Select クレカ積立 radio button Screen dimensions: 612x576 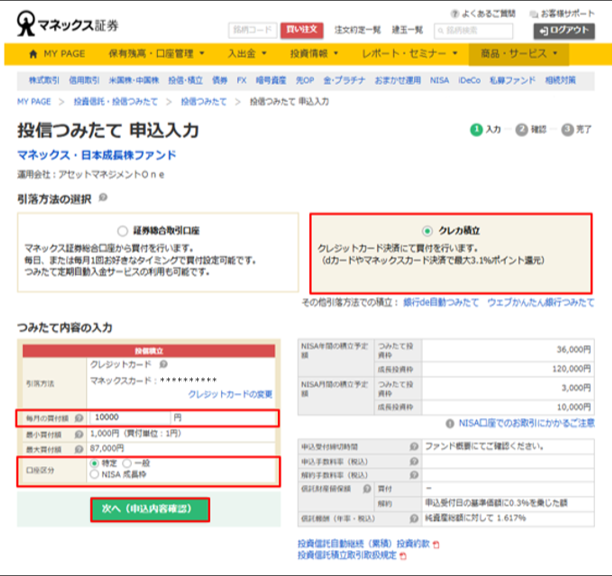tap(427, 231)
